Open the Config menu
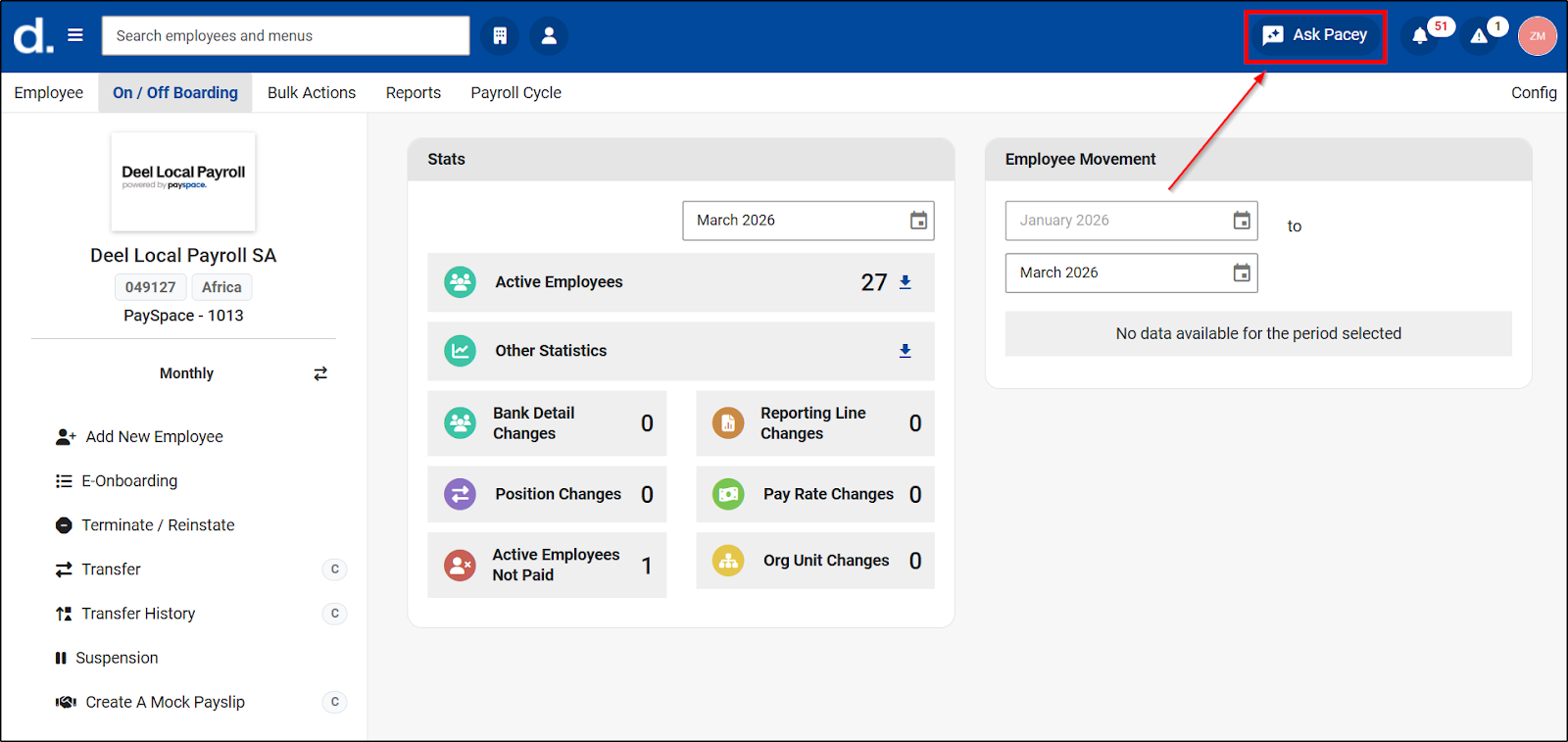1568x742 pixels. tap(1533, 92)
